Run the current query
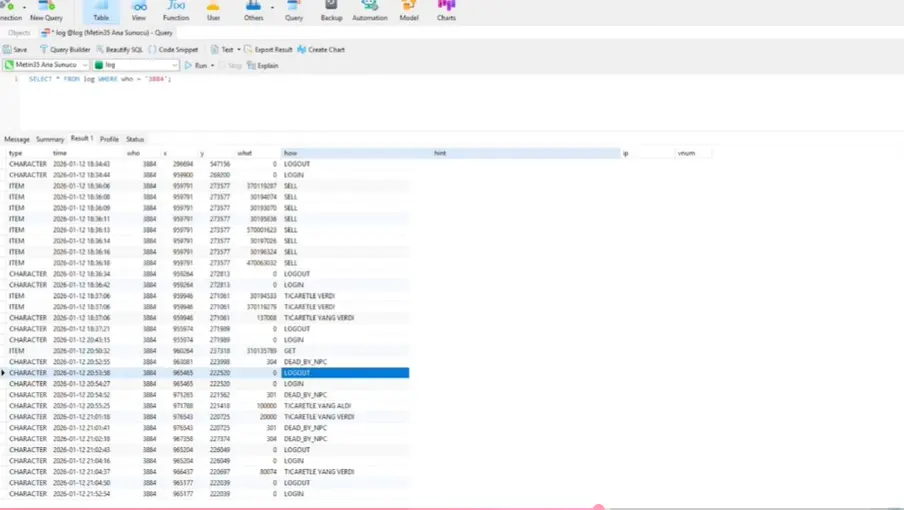The image size is (904, 510). click(196, 65)
